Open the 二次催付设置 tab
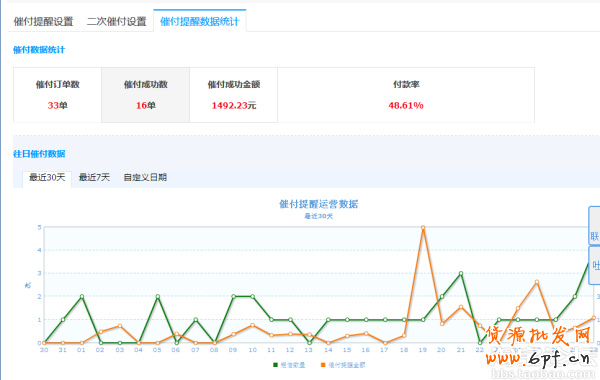The image size is (600, 380). click(x=117, y=21)
